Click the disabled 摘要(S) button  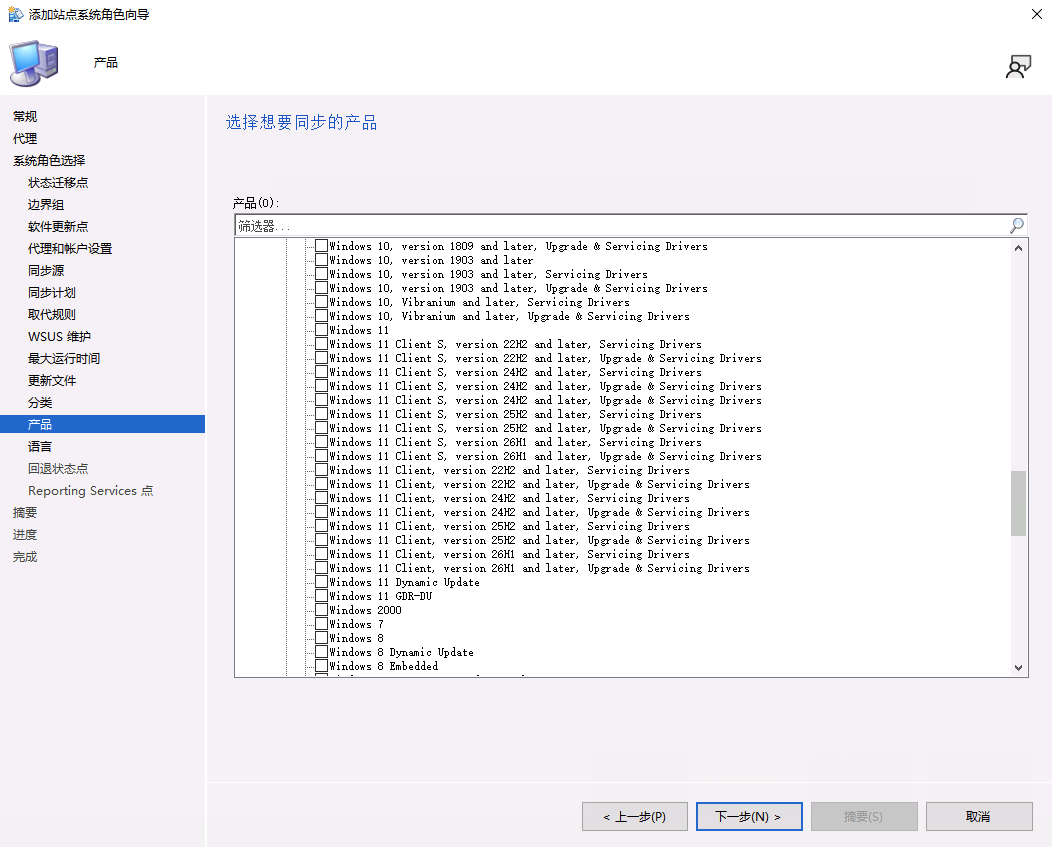pyautogui.click(x=864, y=817)
